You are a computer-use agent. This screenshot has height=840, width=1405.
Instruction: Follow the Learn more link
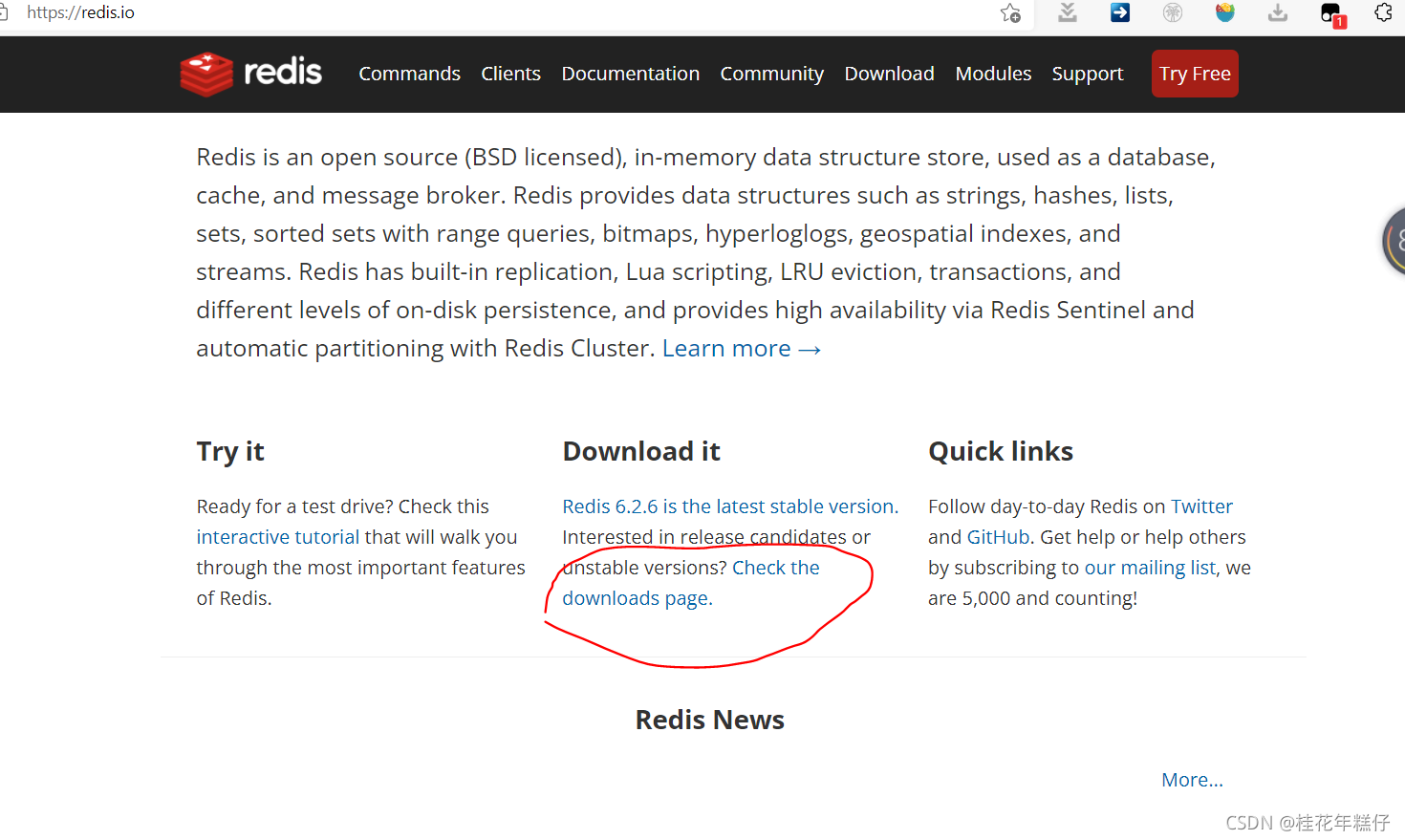click(x=742, y=349)
